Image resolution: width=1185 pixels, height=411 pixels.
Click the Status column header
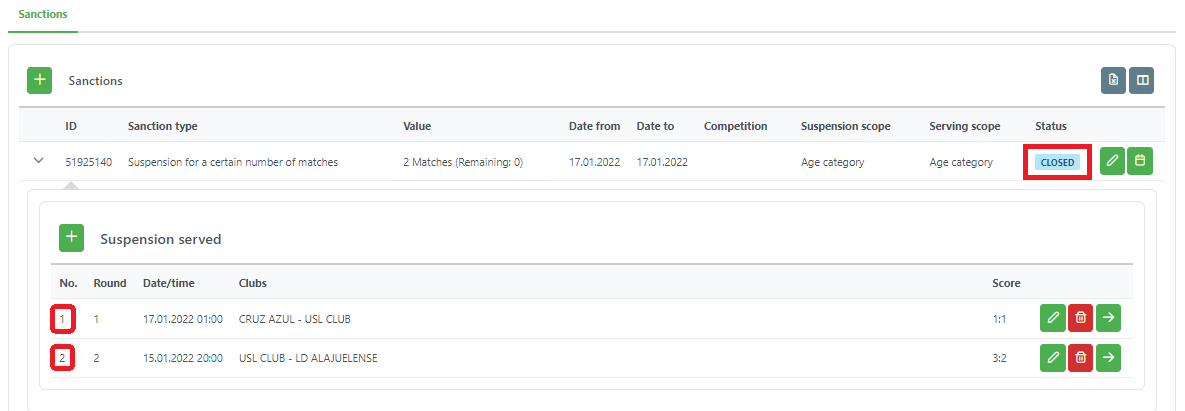pos(1050,126)
